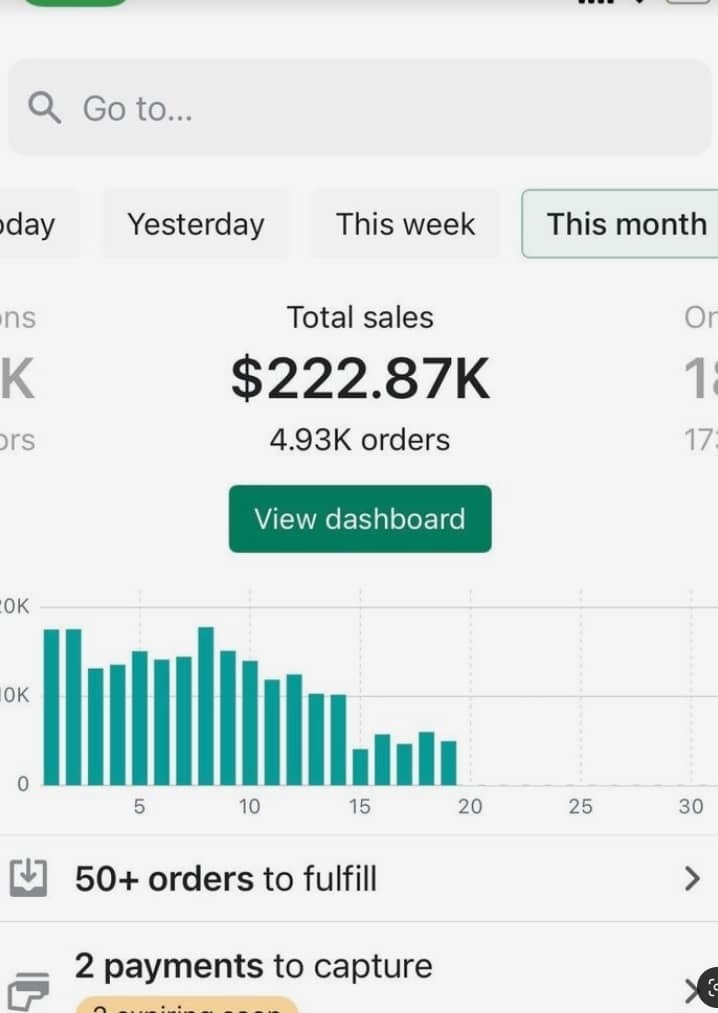Image resolution: width=718 pixels, height=1013 pixels.
Task: Open the 'Go to...' search field
Action: pyautogui.click(x=359, y=107)
